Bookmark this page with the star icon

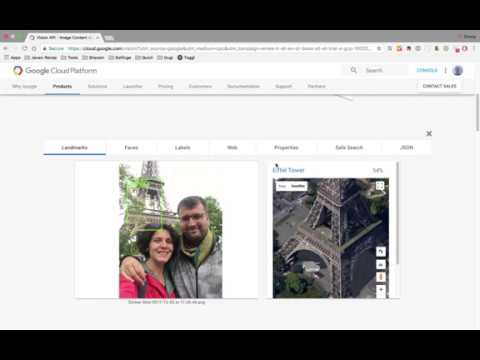click(x=379, y=49)
